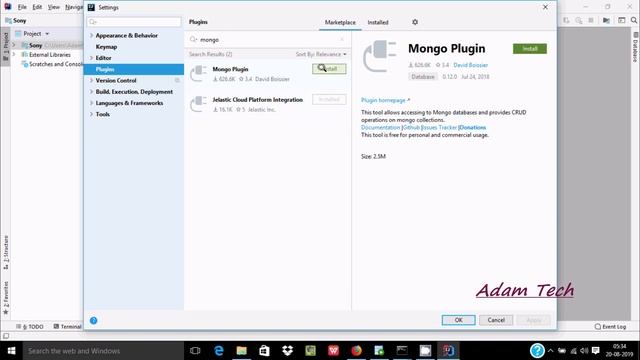Open the Sort By Relevance dropdown

[321, 54]
